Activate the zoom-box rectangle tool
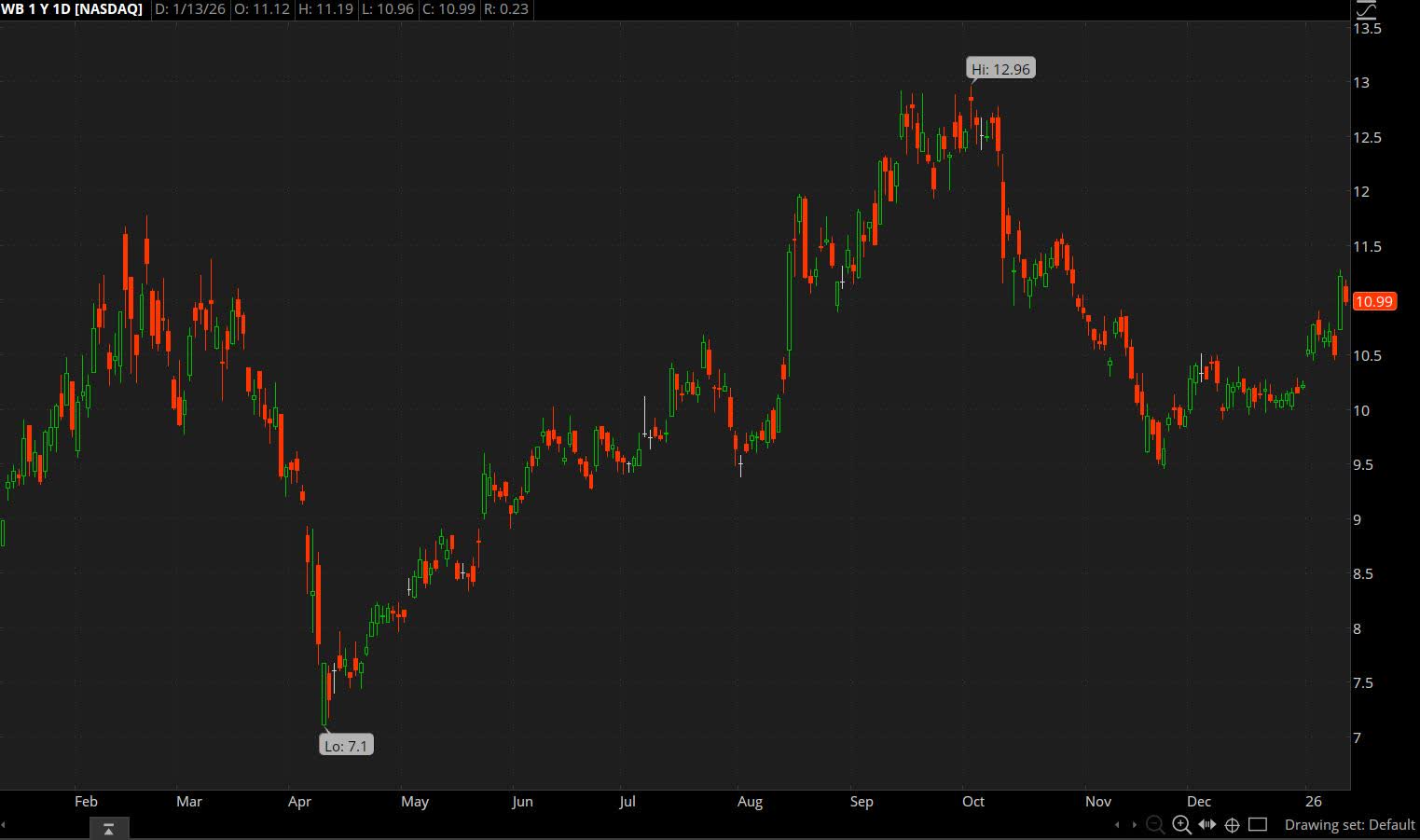Screen dimensions: 1420x840 pos(1258,825)
